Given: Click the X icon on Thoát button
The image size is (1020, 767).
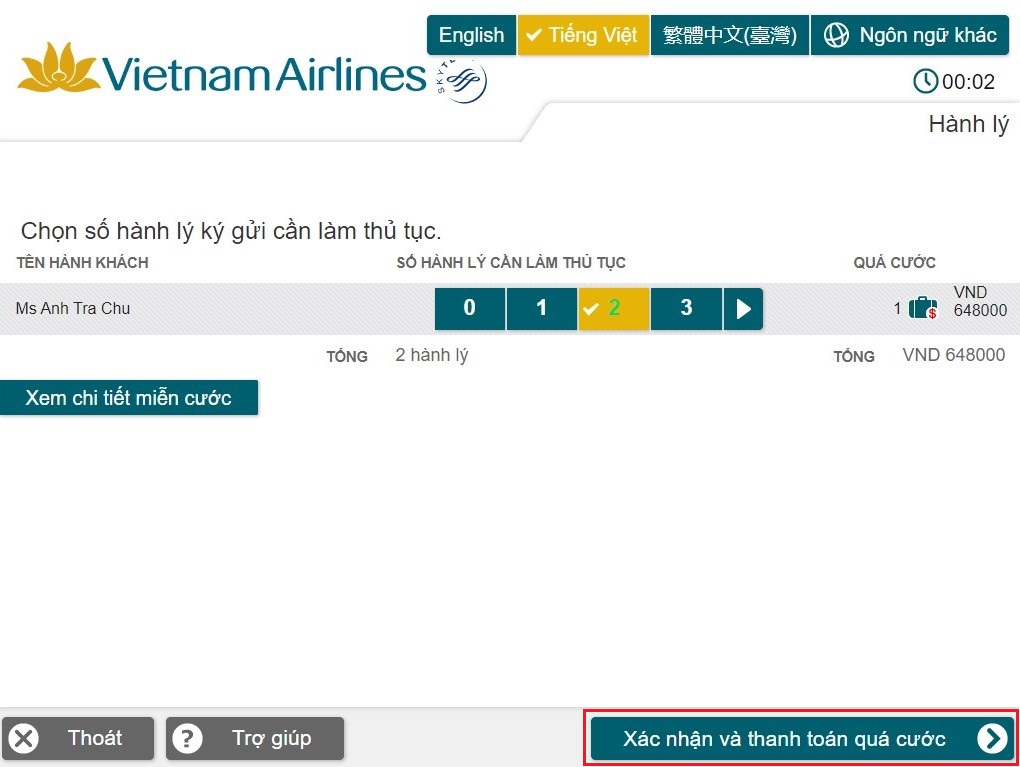Looking at the screenshot, I should point(24,739).
